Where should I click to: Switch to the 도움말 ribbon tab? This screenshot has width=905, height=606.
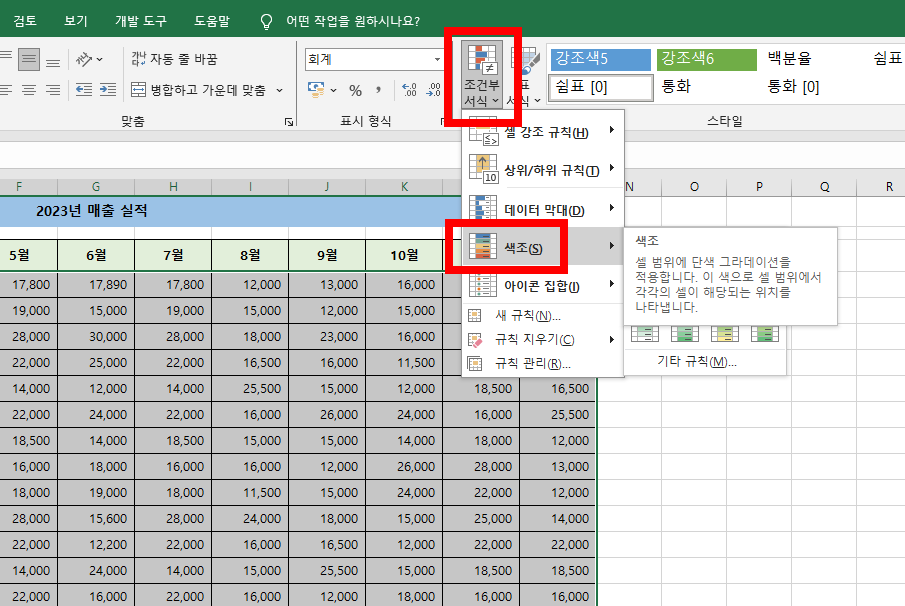point(212,21)
